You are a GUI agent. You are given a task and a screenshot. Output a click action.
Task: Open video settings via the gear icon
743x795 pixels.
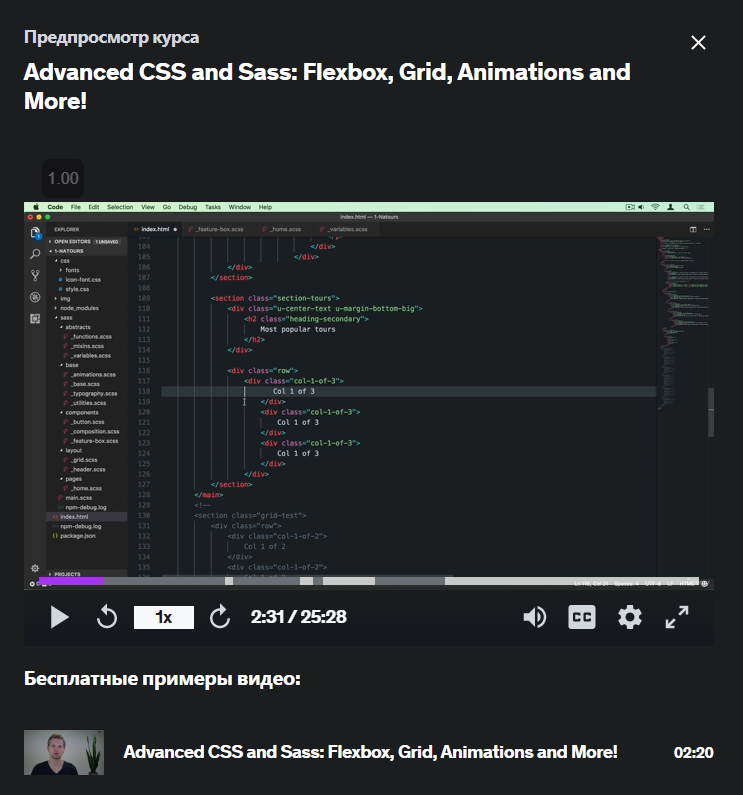pyautogui.click(x=629, y=617)
